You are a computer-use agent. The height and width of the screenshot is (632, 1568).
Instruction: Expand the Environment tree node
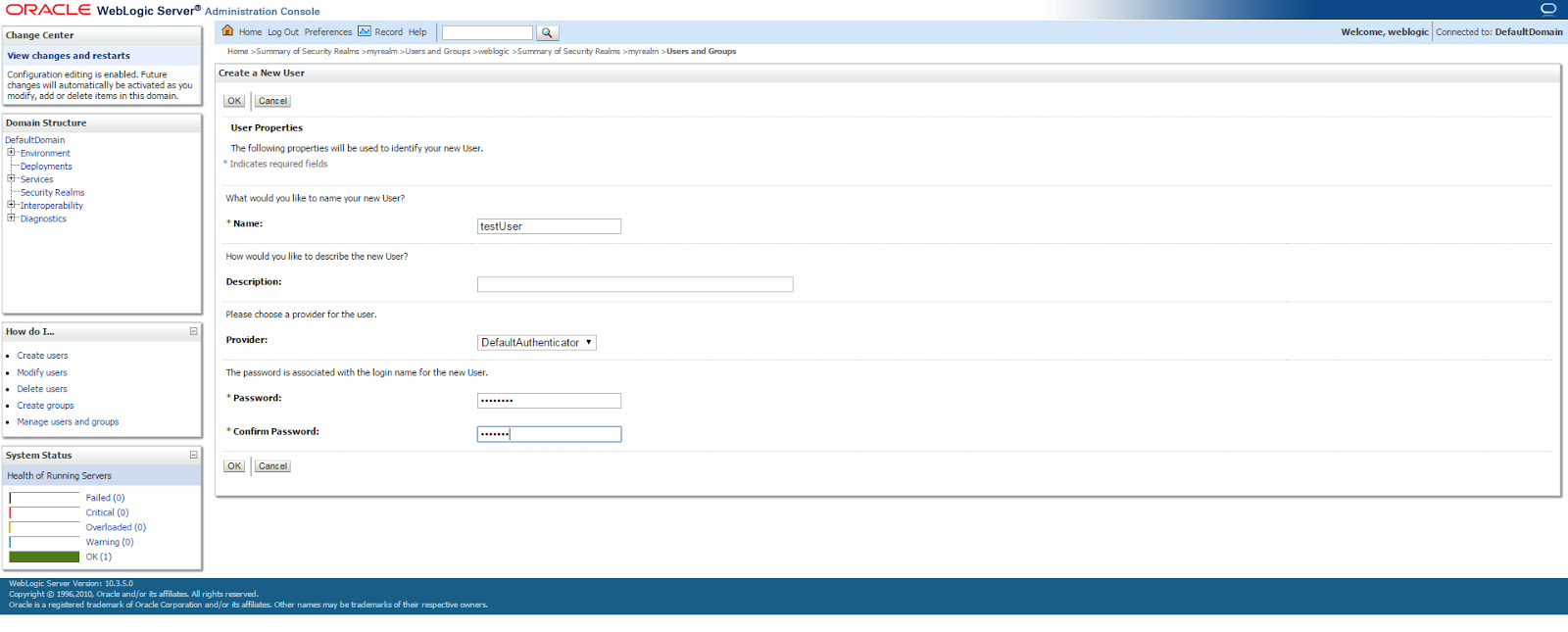click(x=11, y=152)
